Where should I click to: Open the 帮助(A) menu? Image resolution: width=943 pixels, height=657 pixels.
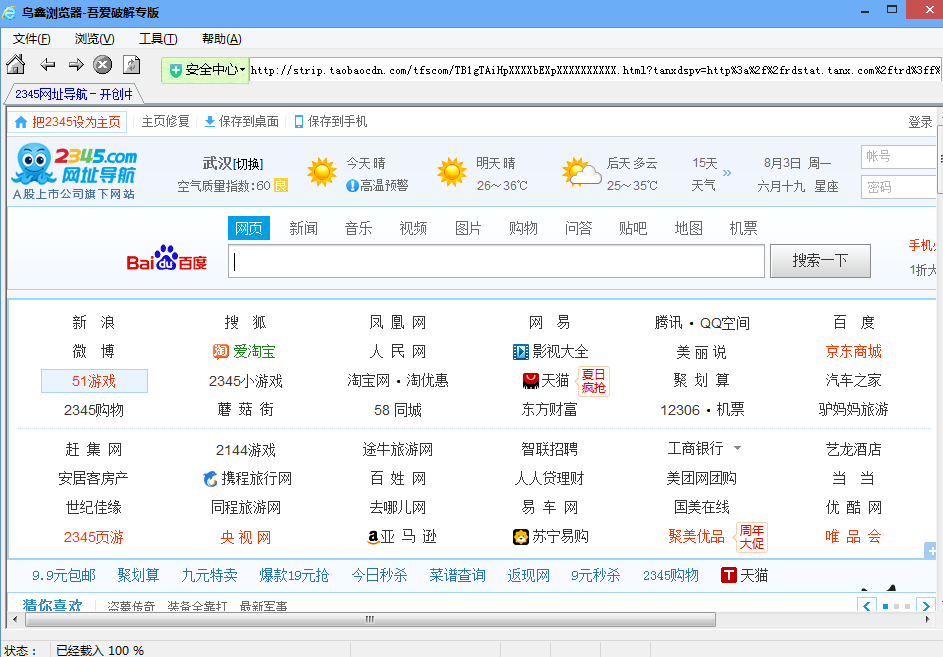[x=221, y=39]
